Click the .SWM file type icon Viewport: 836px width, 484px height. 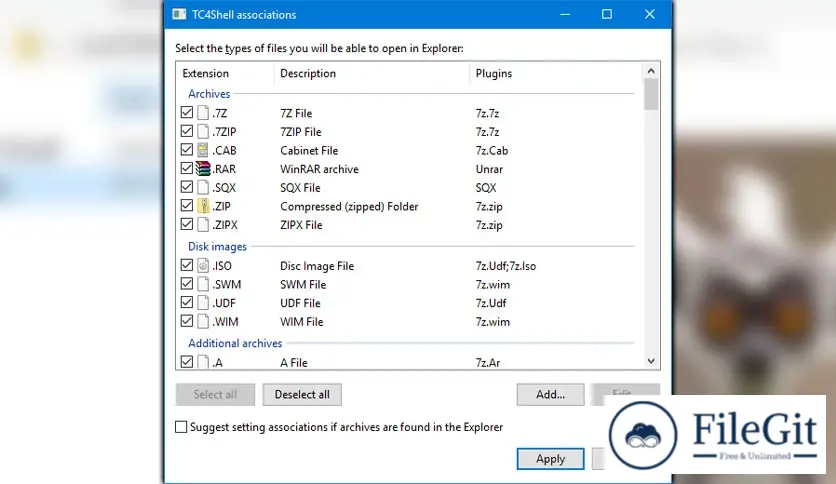tap(203, 284)
